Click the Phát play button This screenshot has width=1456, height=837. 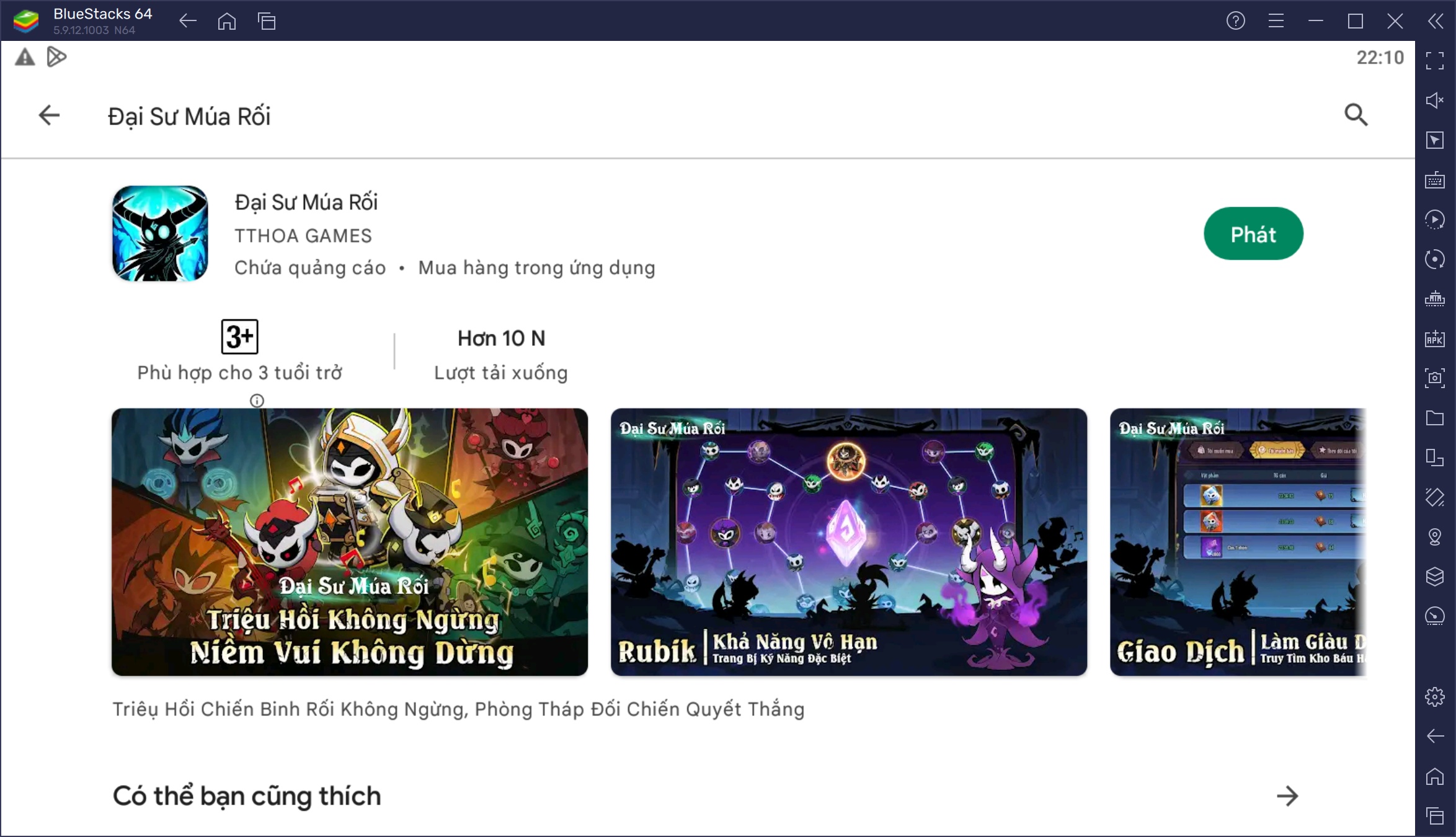click(x=1253, y=234)
